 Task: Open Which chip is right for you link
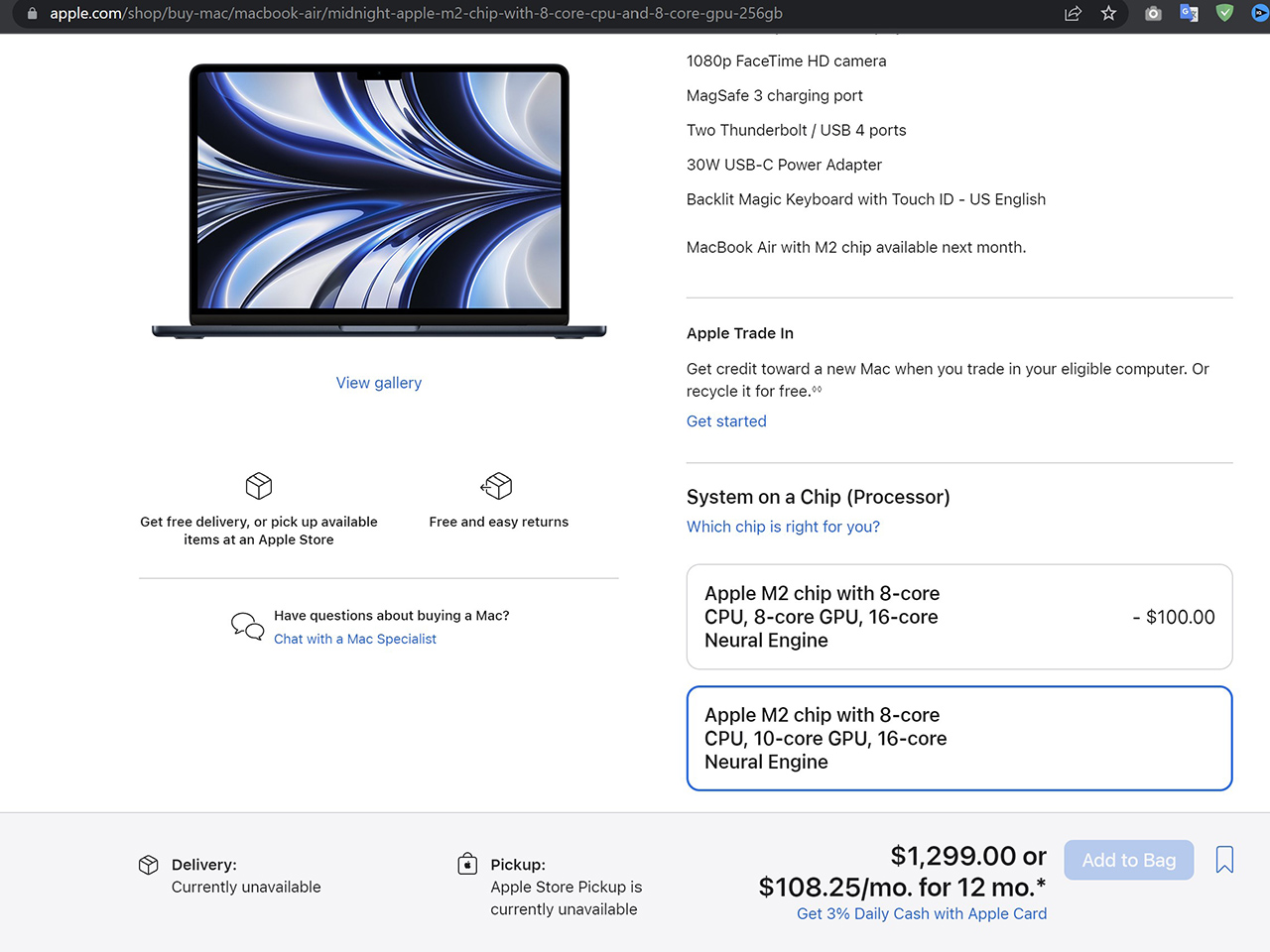pos(783,527)
